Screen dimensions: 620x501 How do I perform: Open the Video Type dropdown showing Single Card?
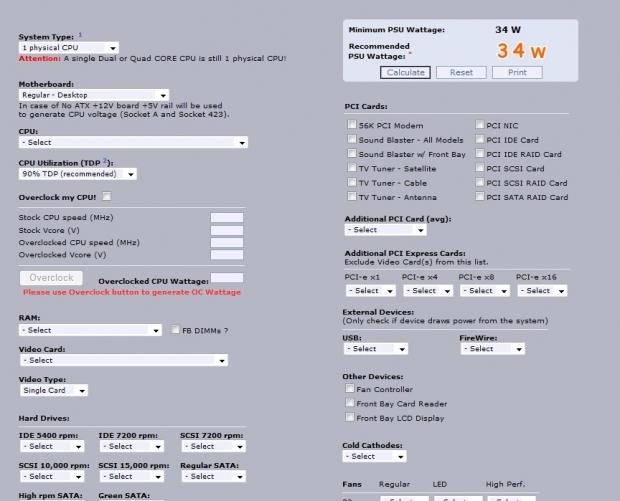click(x=54, y=390)
